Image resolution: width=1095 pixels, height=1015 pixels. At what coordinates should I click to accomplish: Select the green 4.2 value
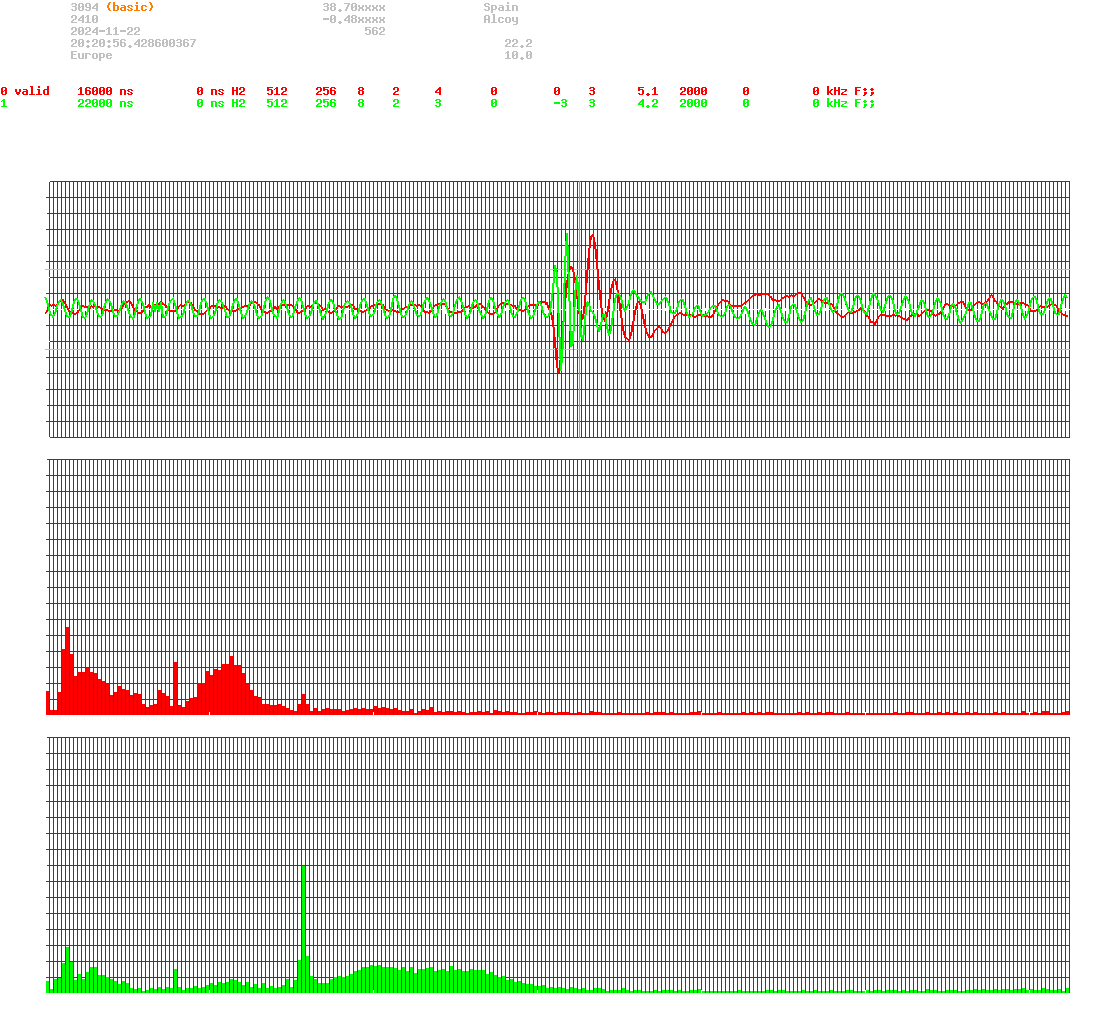point(647,103)
